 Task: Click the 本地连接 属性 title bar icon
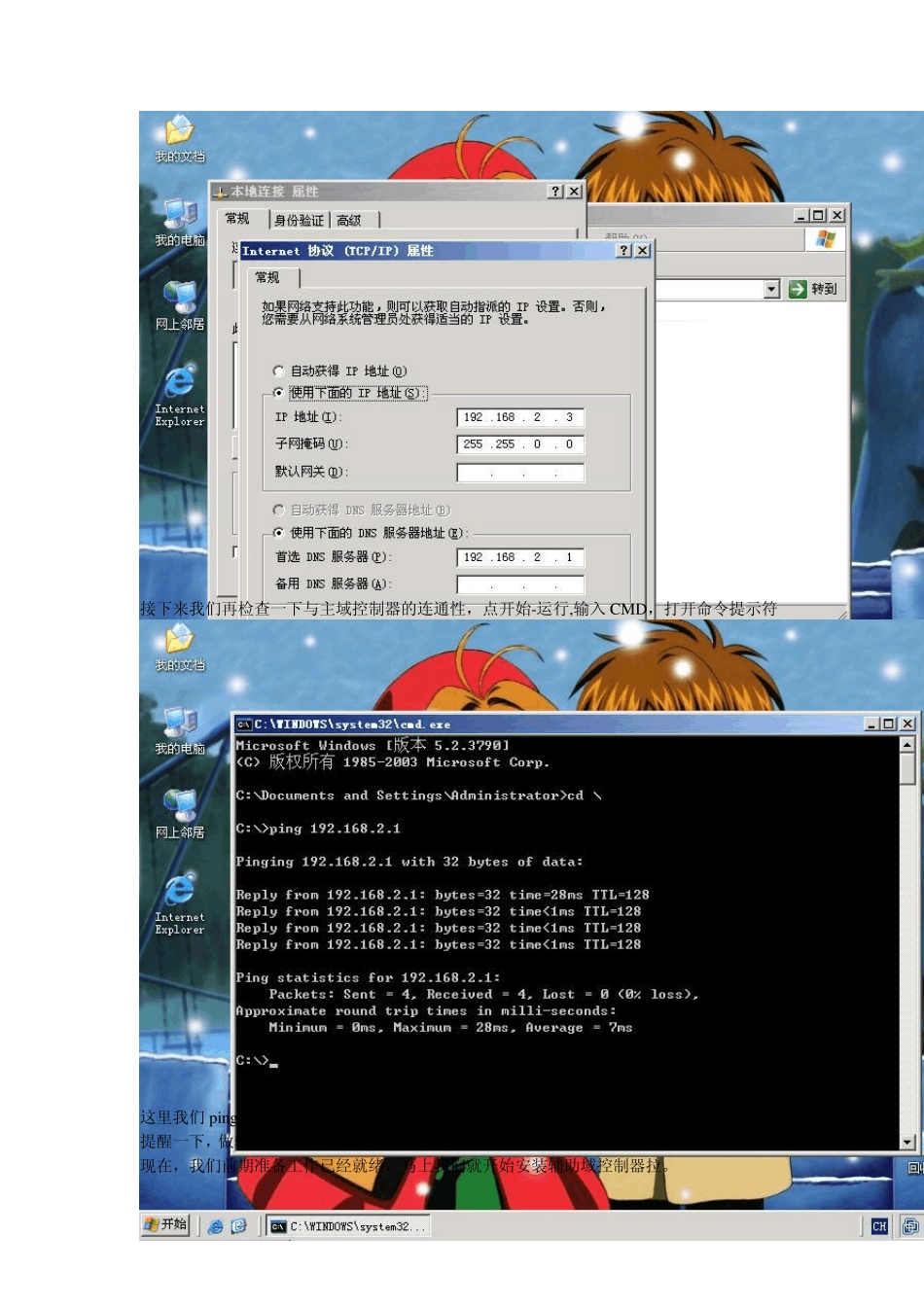[x=221, y=192]
